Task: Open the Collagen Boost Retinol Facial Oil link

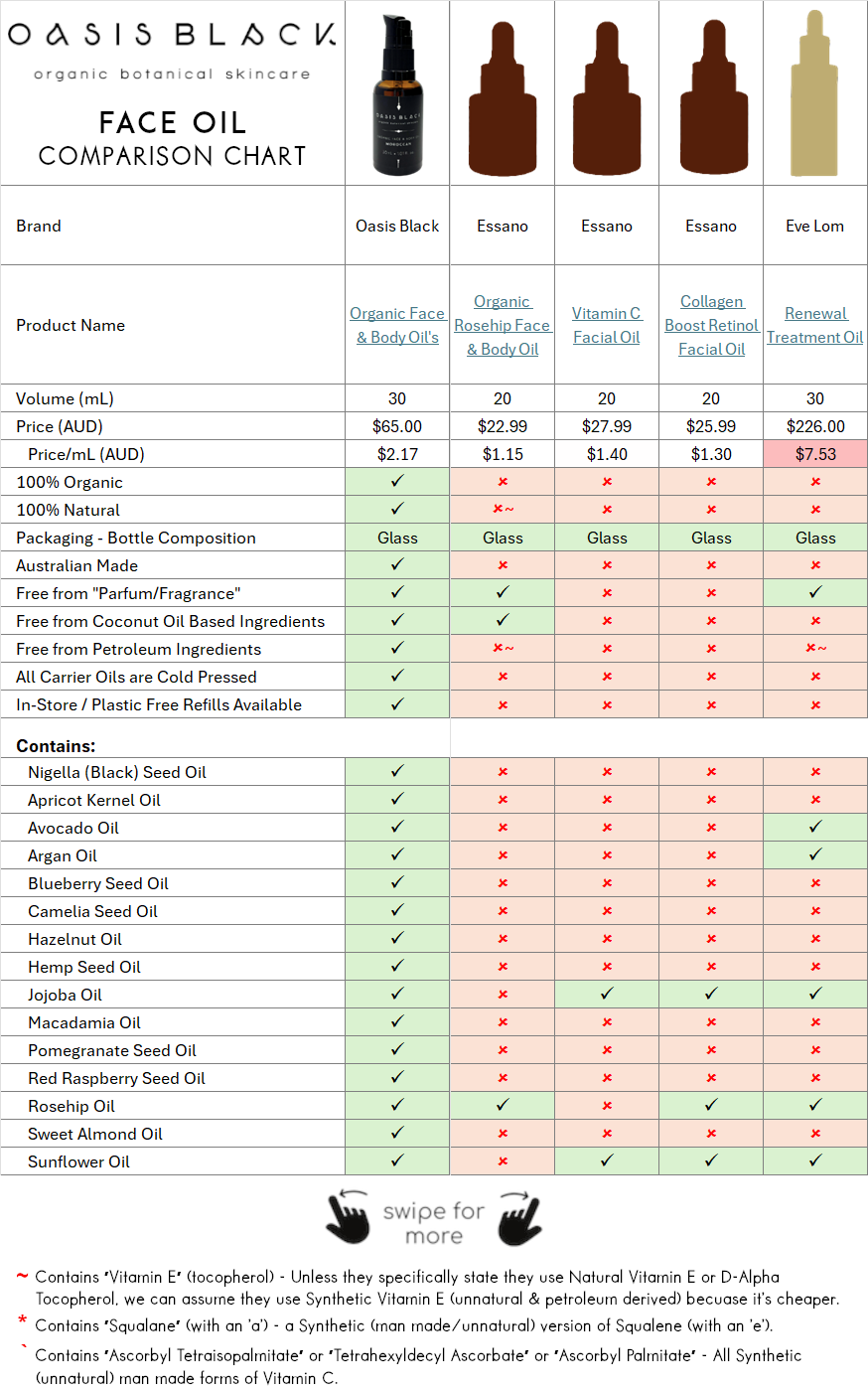Action: (x=711, y=325)
